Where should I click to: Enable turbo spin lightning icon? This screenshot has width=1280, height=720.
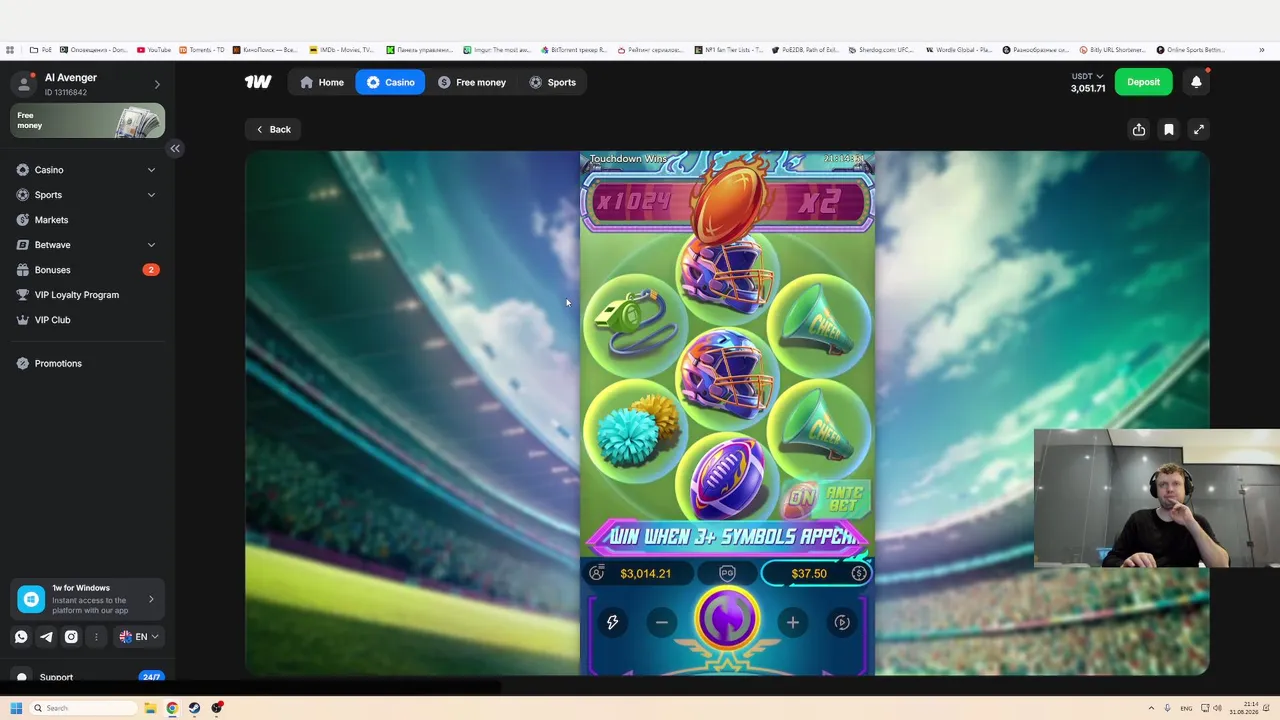tap(612, 622)
